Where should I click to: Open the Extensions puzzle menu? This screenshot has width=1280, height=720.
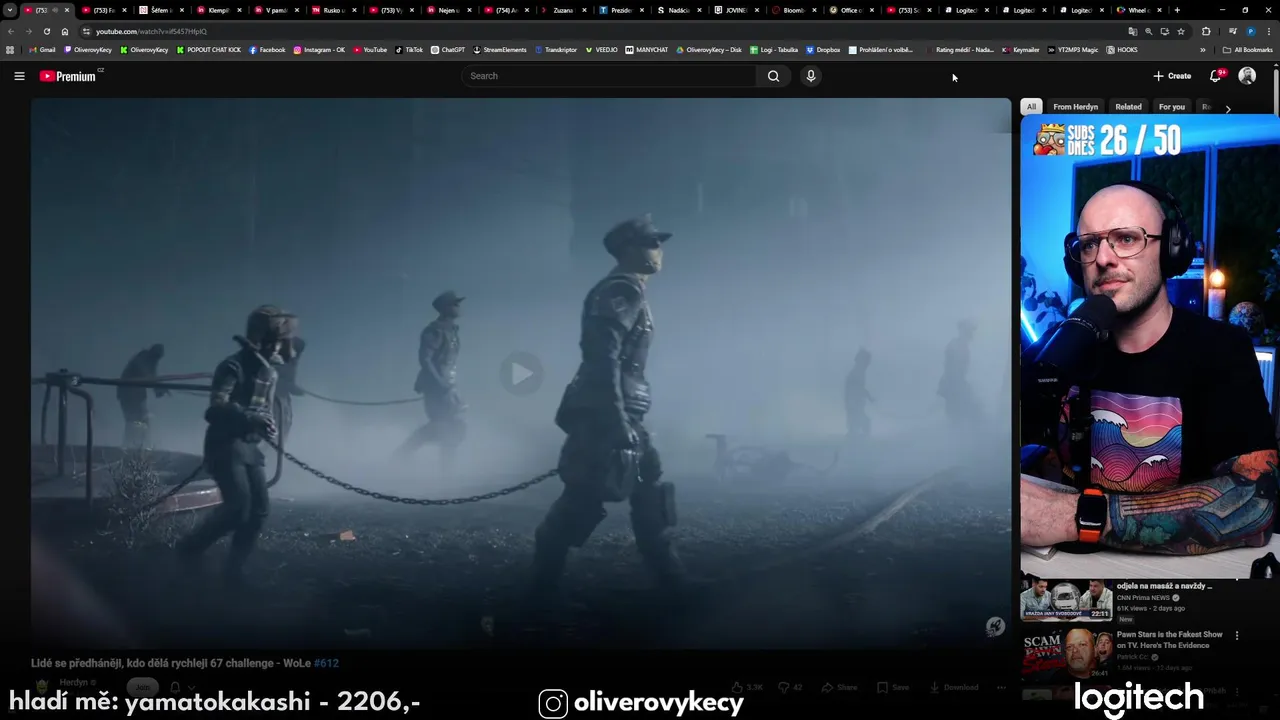(1206, 31)
